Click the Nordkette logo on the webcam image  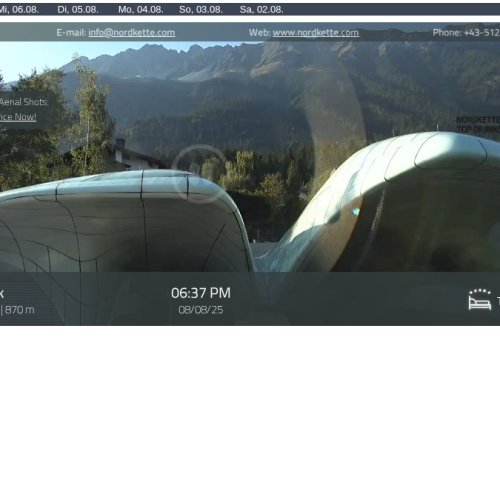point(478,125)
